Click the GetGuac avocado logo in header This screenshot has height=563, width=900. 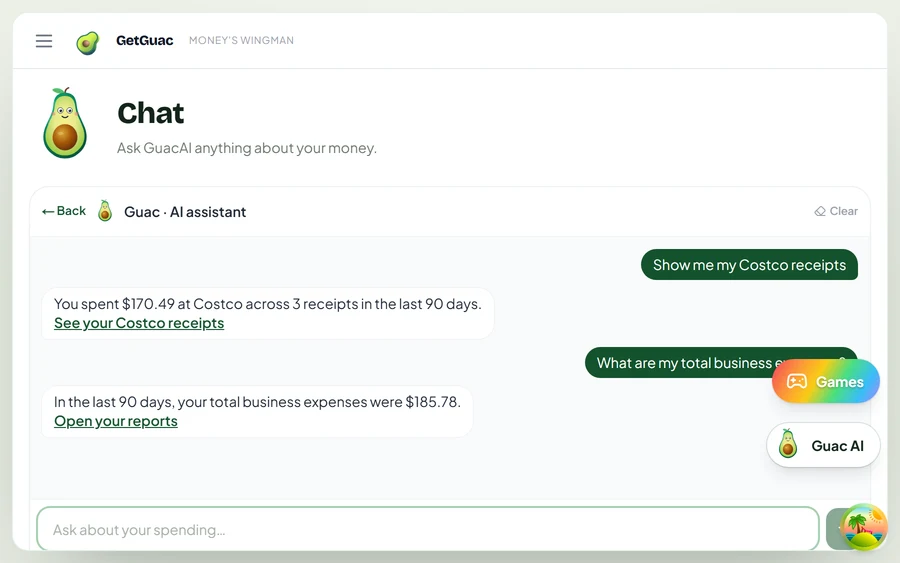coord(87,42)
